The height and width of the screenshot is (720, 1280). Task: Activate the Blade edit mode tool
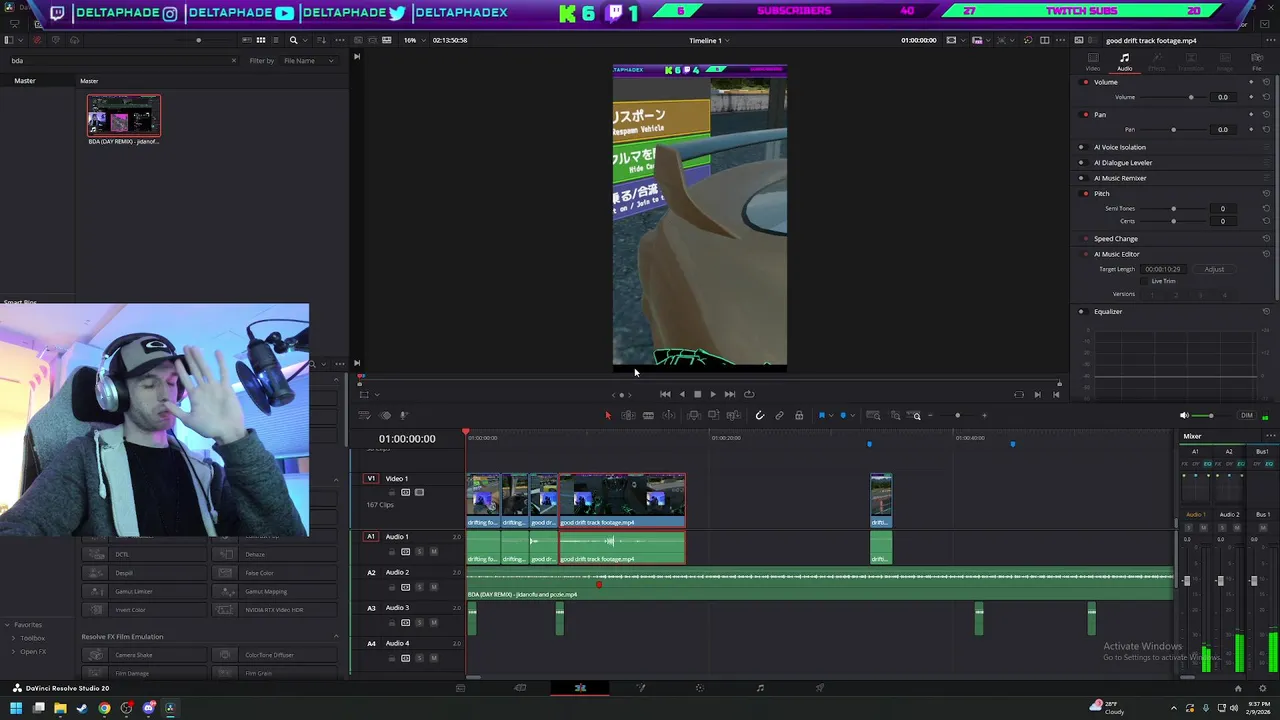point(648,415)
